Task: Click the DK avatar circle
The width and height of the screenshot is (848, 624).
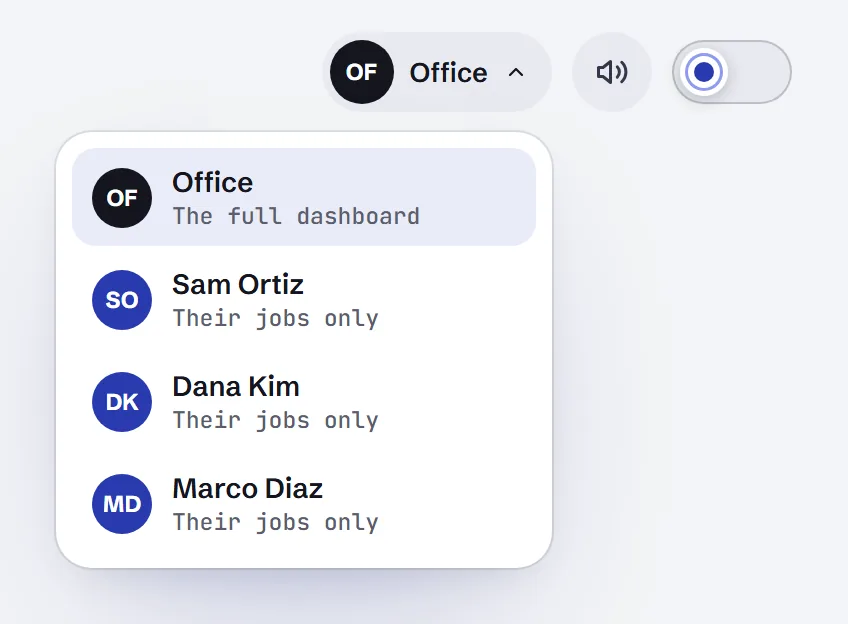Action: 122,402
